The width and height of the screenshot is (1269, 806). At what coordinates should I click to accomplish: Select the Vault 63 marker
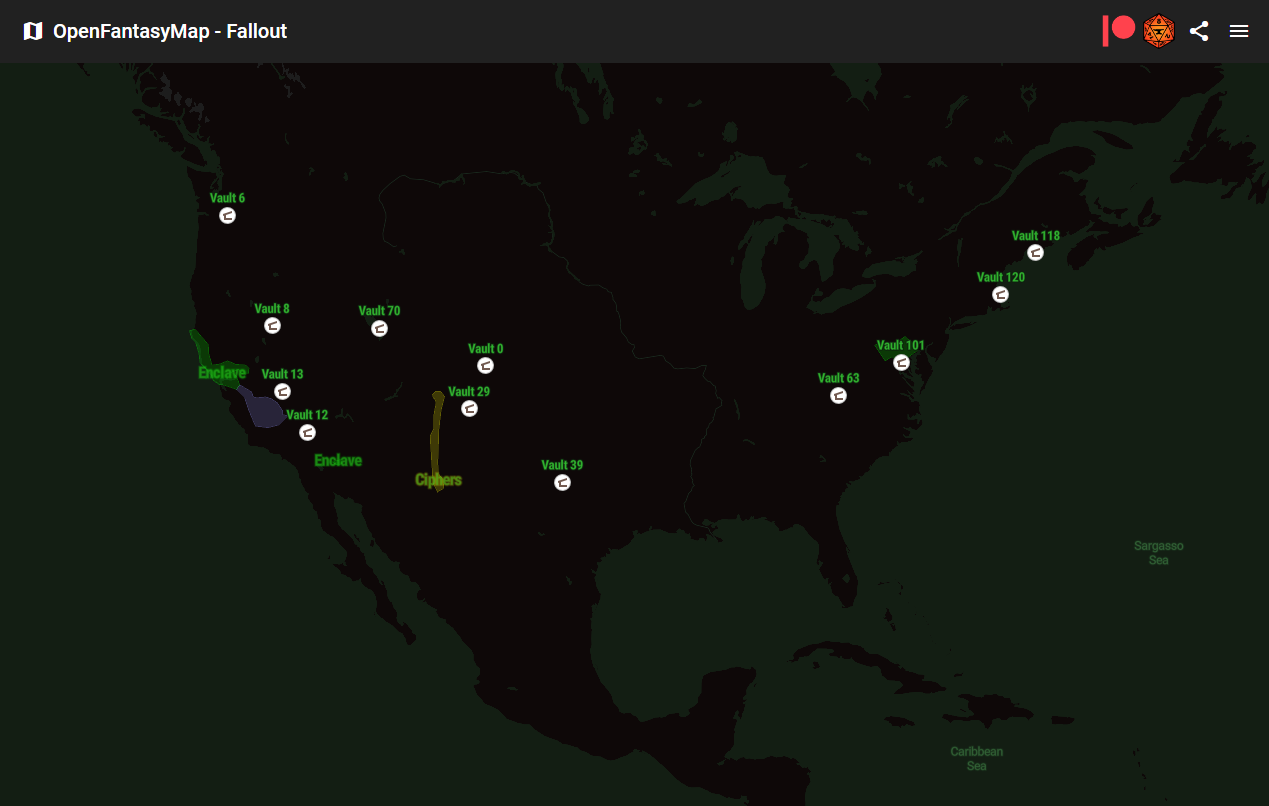(x=839, y=395)
